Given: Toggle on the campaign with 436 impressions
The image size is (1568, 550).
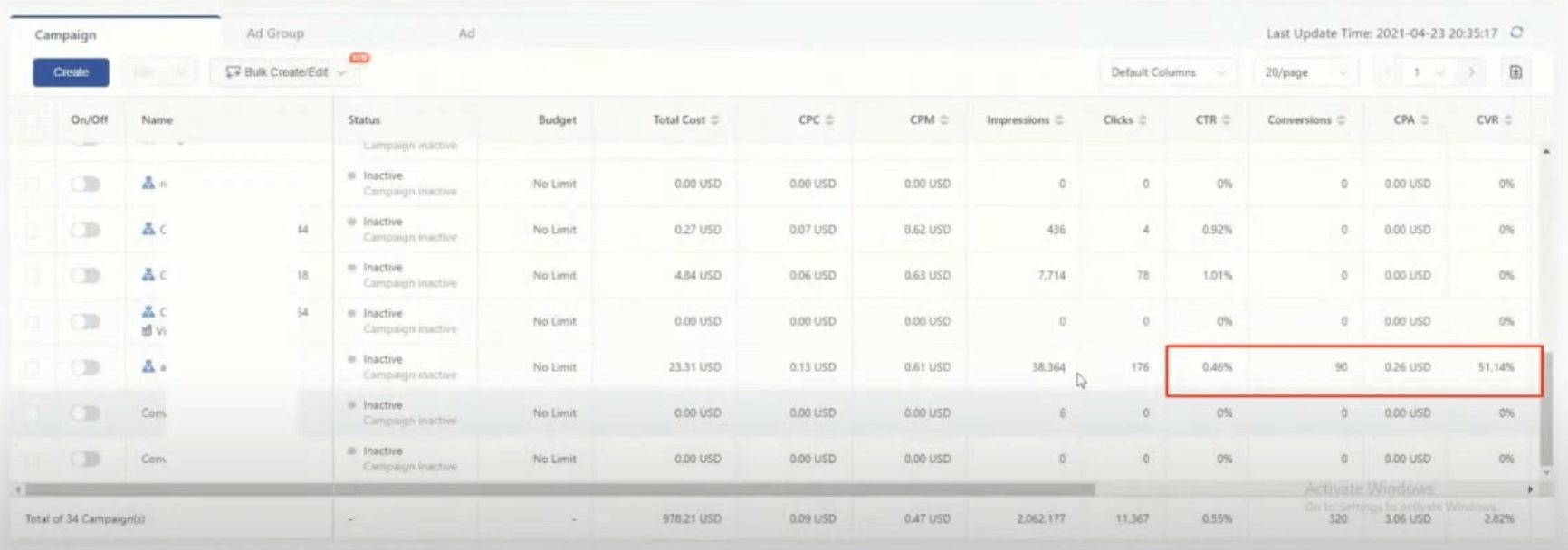Looking at the screenshot, I should pyautogui.click(x=85, y=230).
